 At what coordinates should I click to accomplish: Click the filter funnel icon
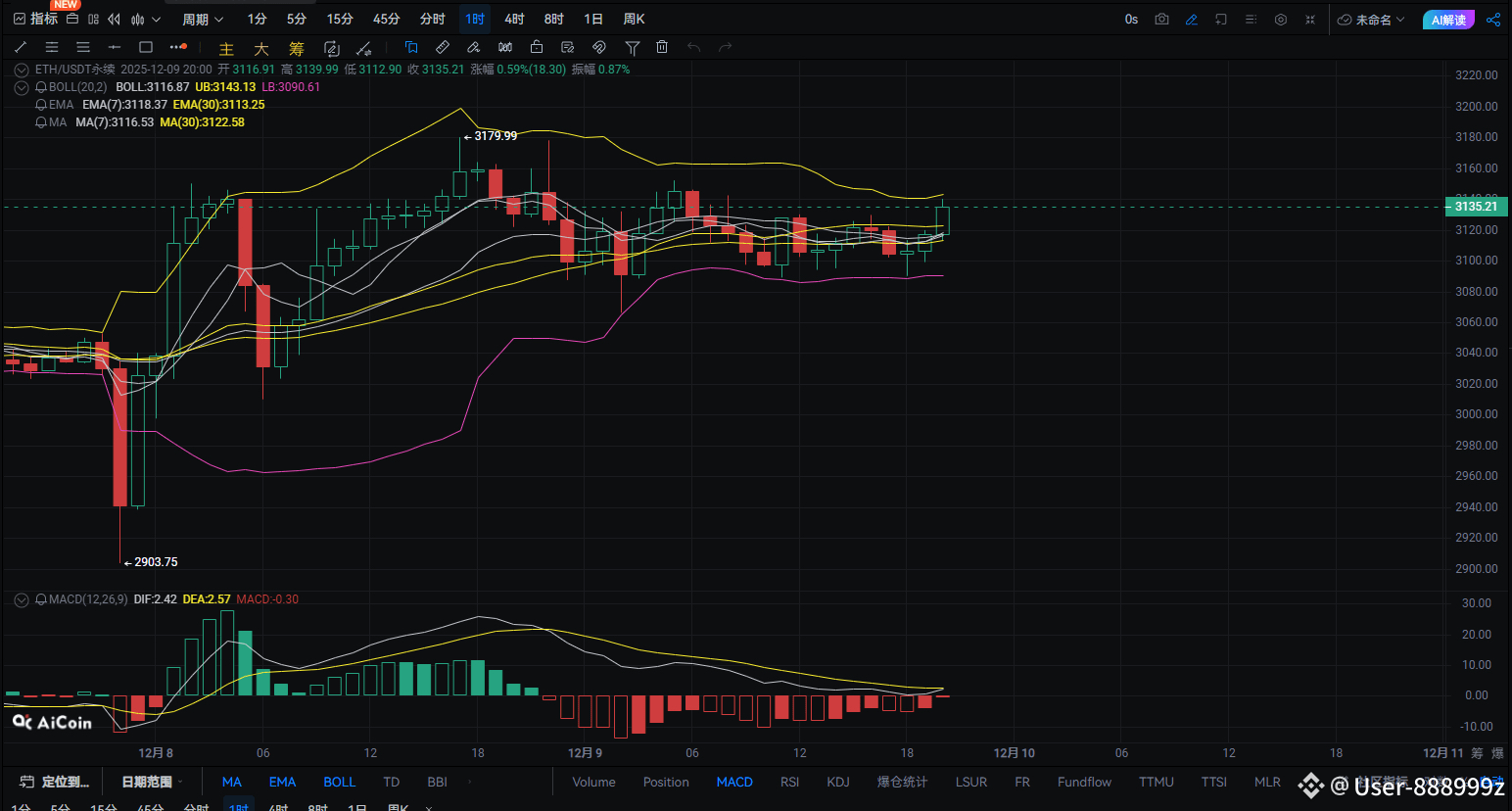click(633, 47)
